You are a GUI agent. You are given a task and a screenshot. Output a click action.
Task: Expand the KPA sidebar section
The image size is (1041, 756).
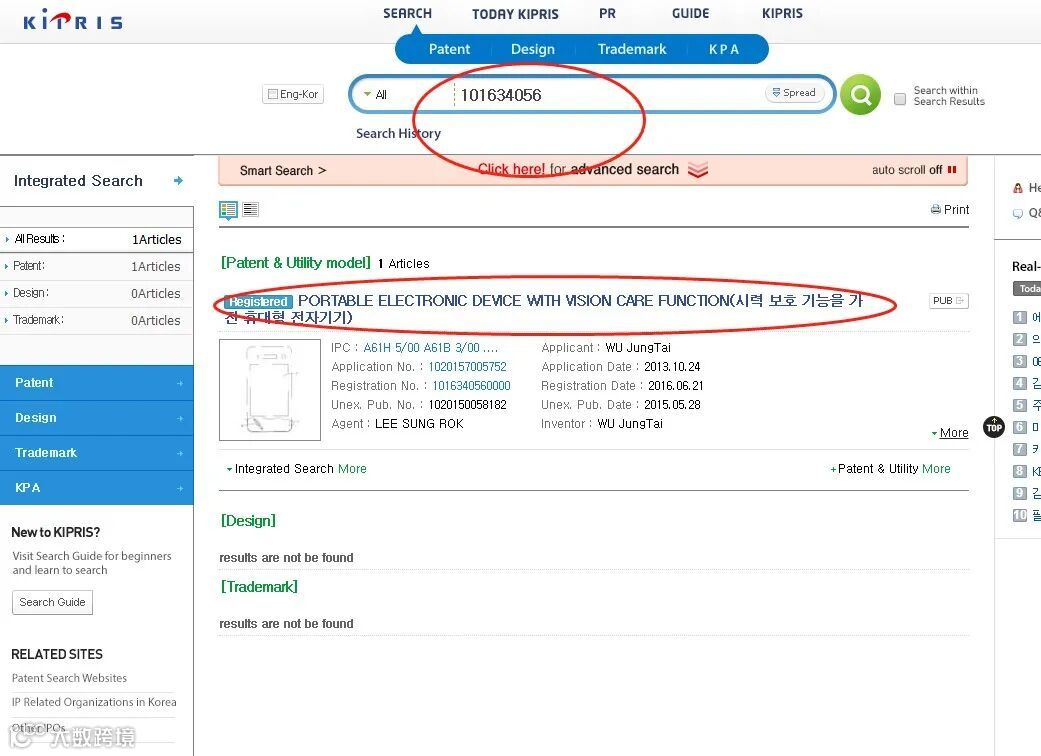[x=97, y=488]
